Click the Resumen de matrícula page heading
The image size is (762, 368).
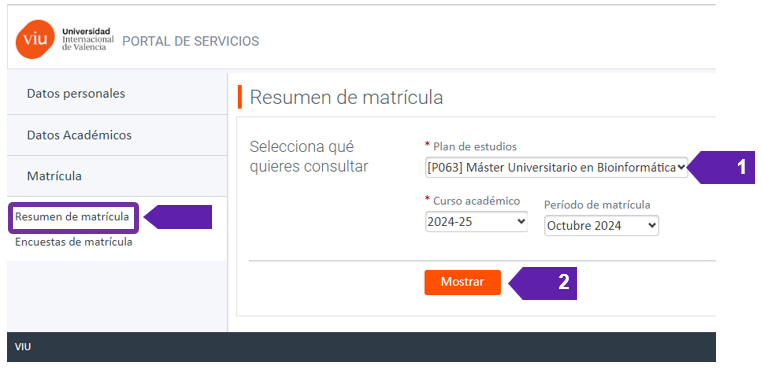[x=346, y=97]
